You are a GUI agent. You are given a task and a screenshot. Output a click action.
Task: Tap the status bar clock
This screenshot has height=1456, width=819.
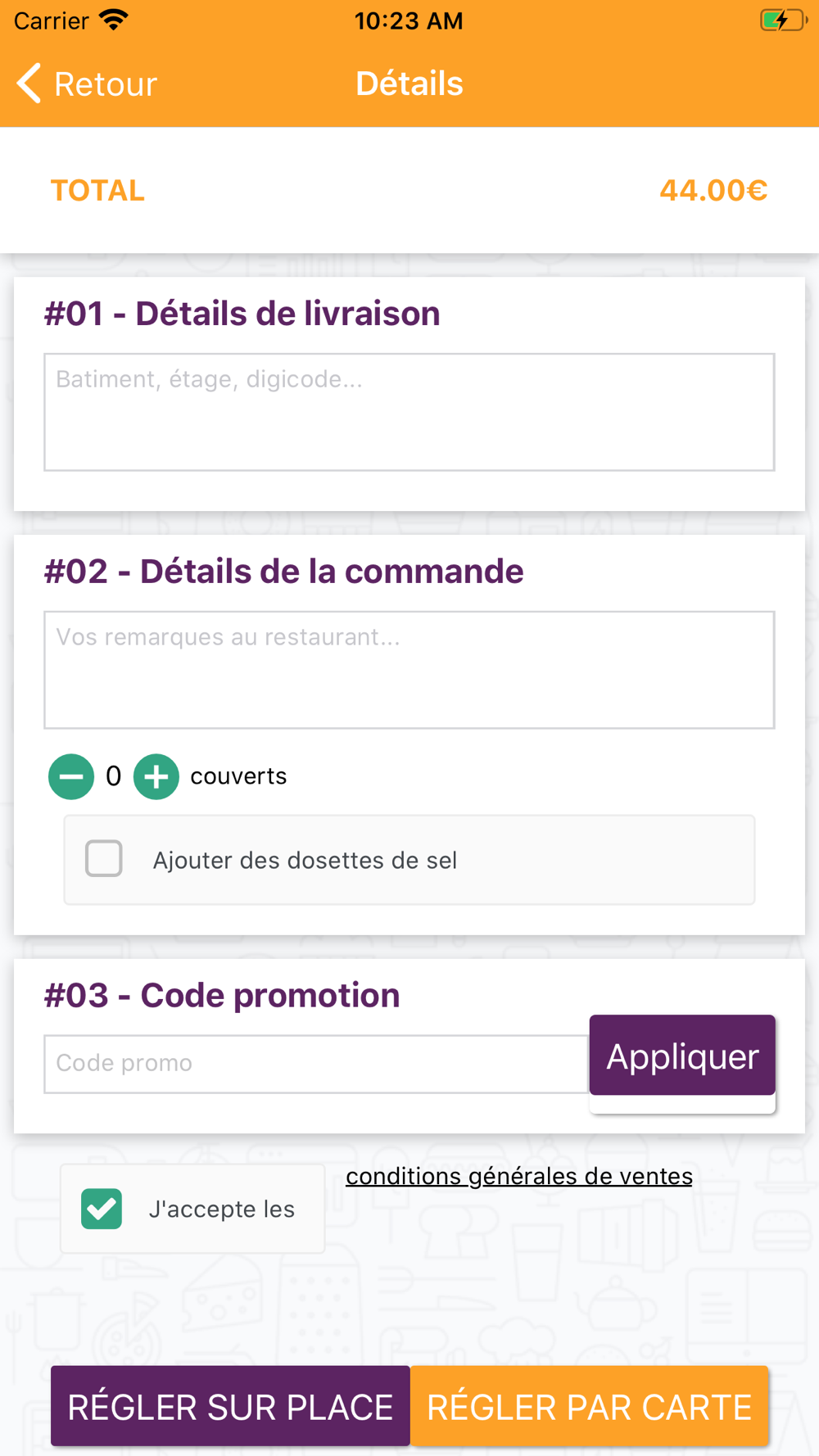point(409,20)
